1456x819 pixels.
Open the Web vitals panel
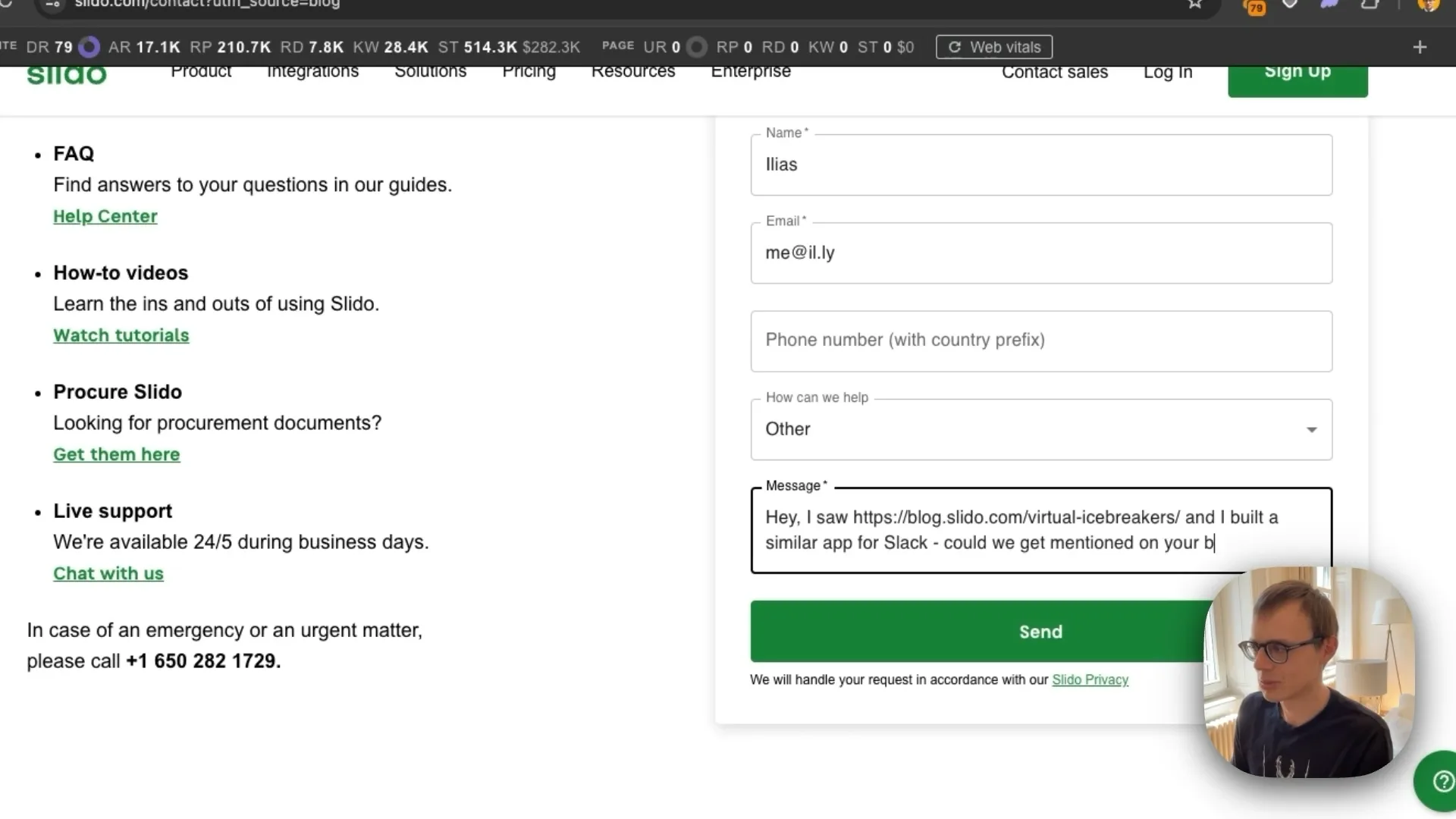tap(994, 47)
